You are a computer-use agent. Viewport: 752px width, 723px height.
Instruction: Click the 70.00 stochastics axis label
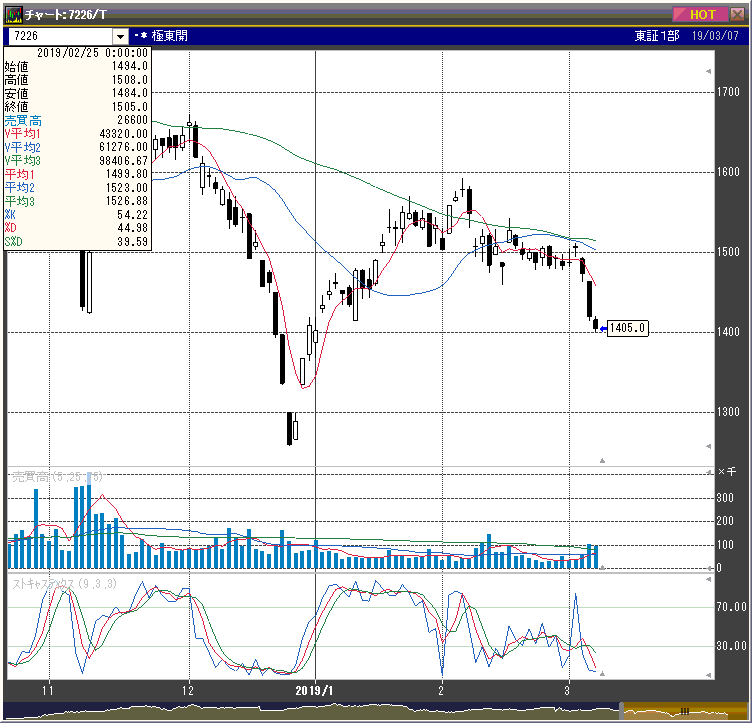(x=731, y=607)
